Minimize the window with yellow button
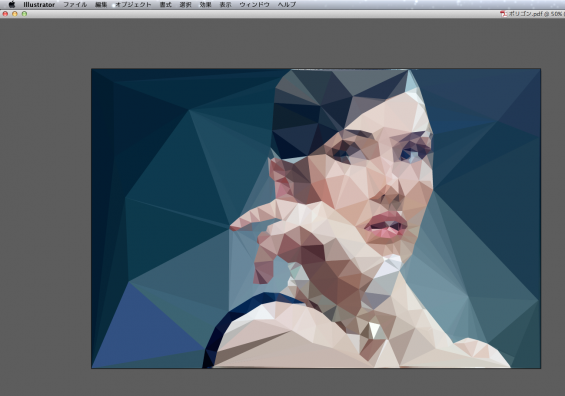 (x=15, y=14)
